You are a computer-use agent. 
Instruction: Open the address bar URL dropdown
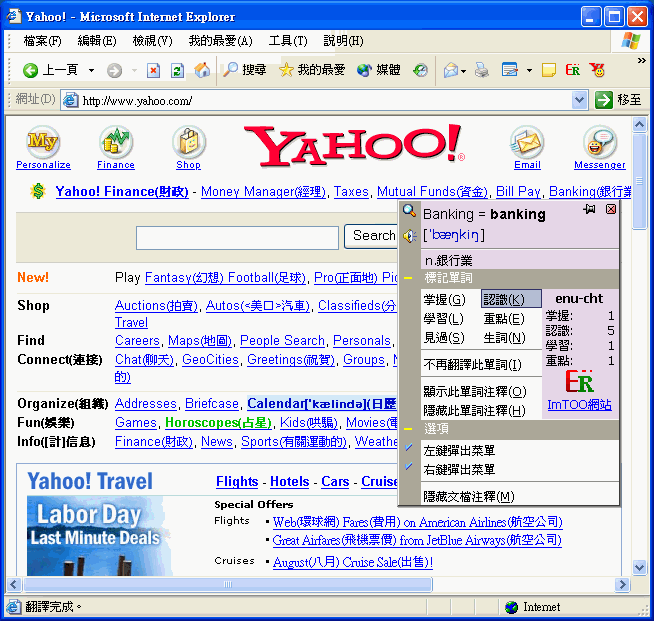click(x=579, y=100)
